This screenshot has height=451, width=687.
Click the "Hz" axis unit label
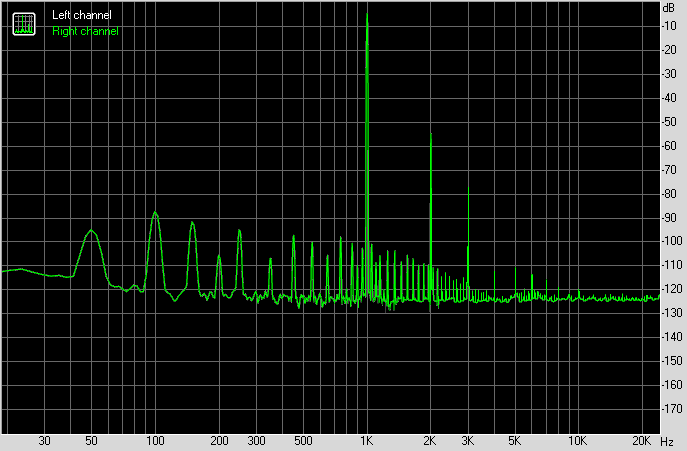point(667,441)
